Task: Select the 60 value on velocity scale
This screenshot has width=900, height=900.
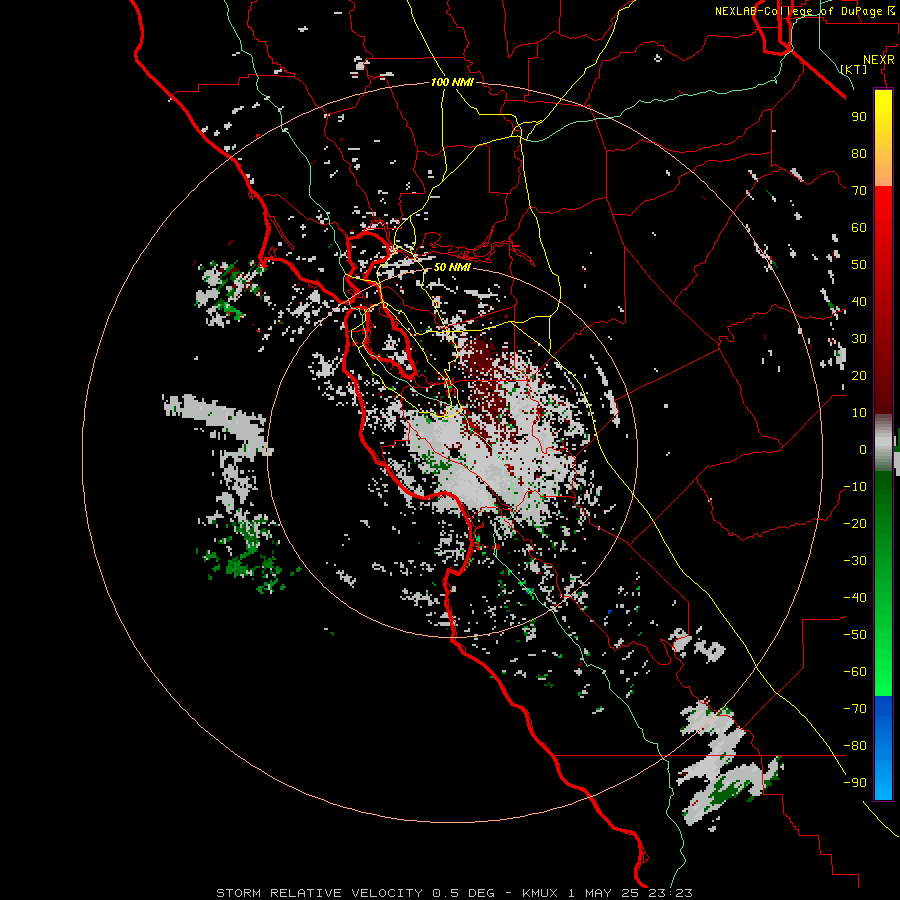Action: [859, 227]
